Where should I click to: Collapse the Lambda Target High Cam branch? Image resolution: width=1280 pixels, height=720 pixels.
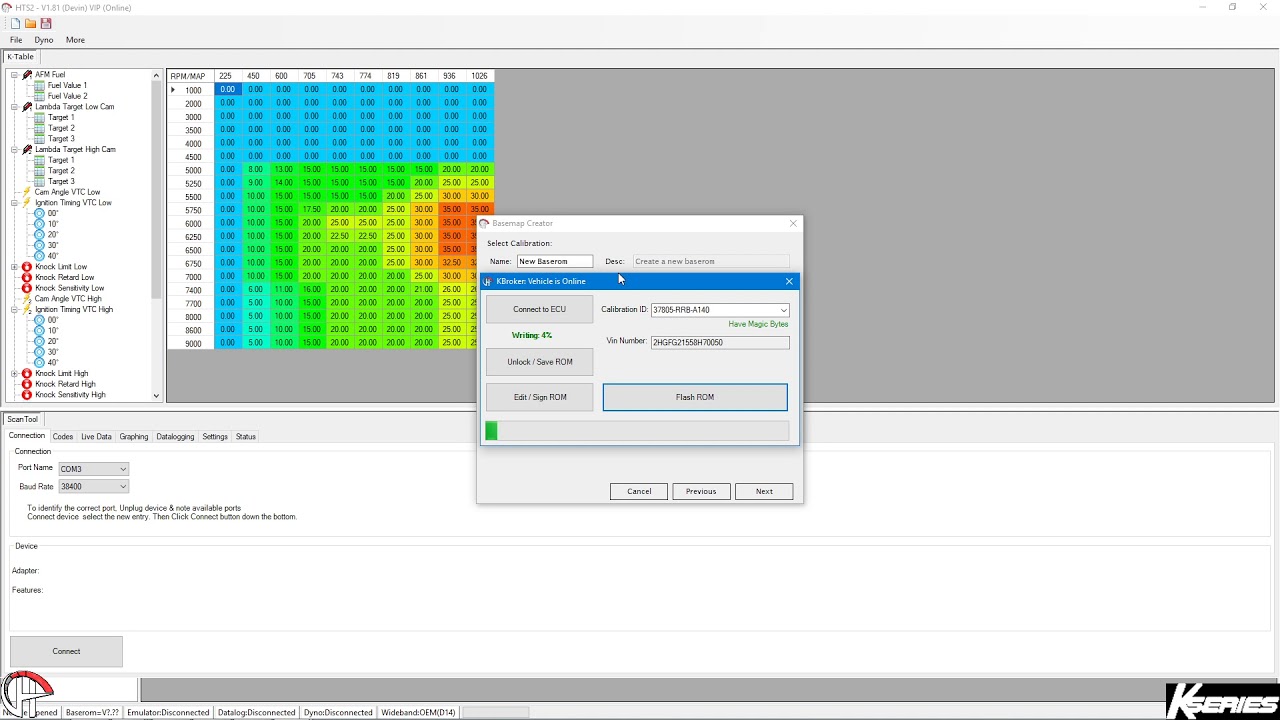14,150
